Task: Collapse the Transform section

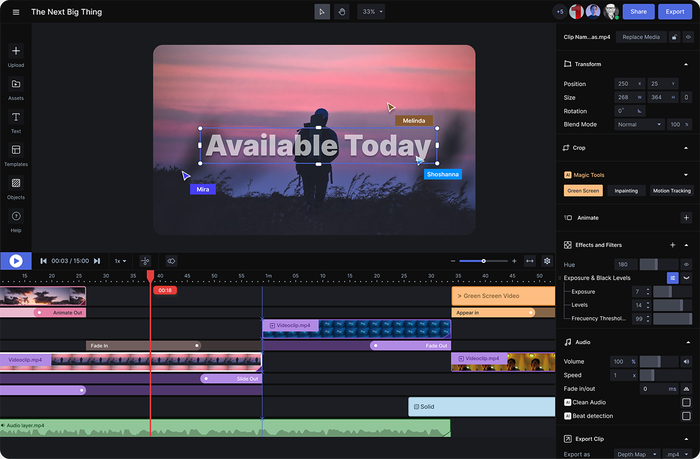Action: point(686,64)
